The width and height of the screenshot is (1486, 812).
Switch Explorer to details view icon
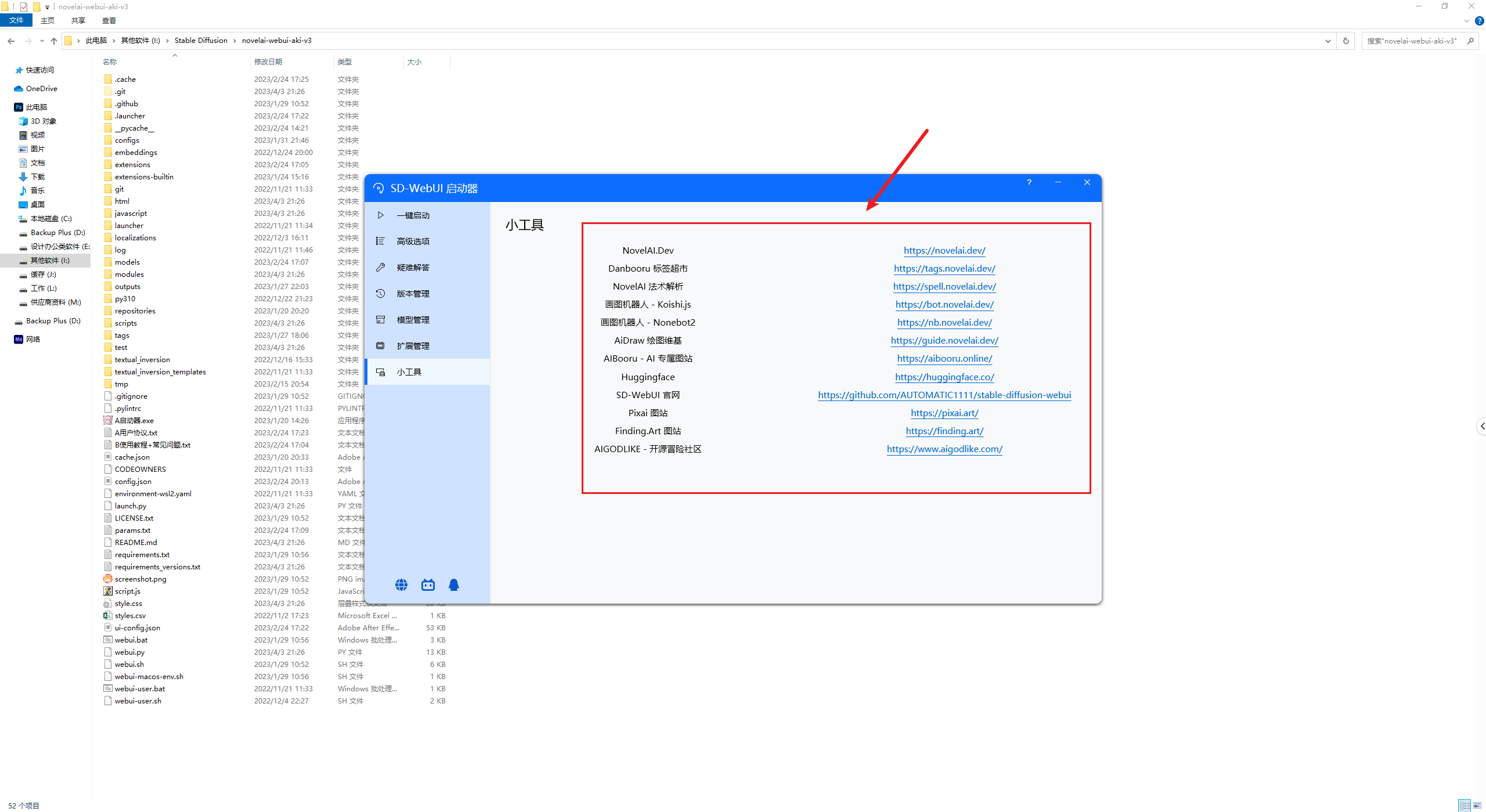click(1465, 806)
